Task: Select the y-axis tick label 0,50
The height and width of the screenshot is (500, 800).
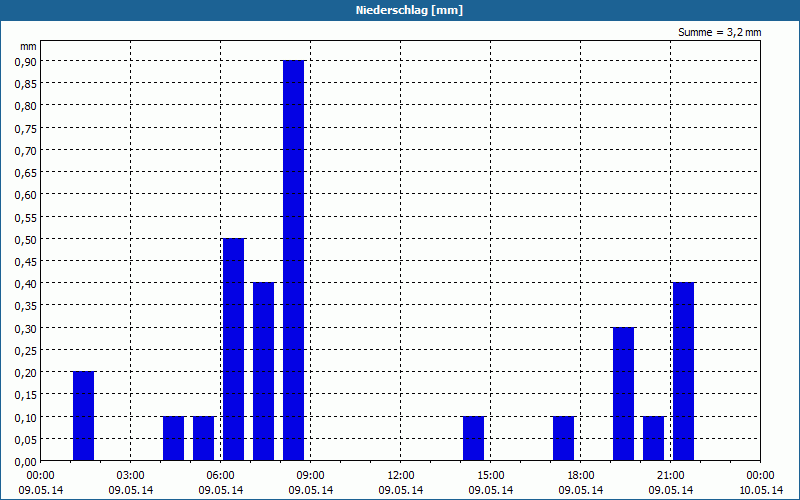Action: click(x=26, y=239)
